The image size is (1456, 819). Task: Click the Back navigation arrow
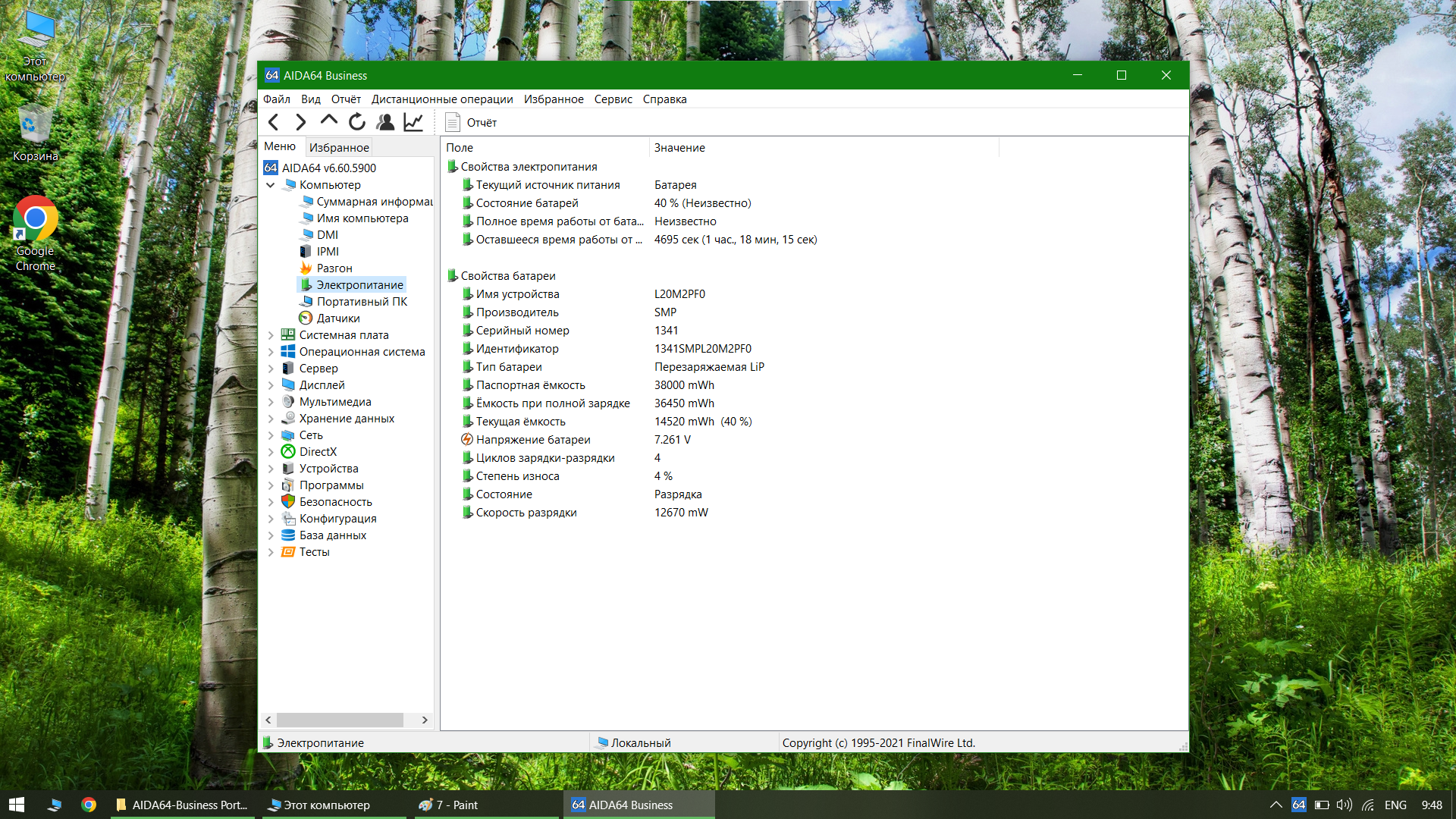tap(274, 122)
